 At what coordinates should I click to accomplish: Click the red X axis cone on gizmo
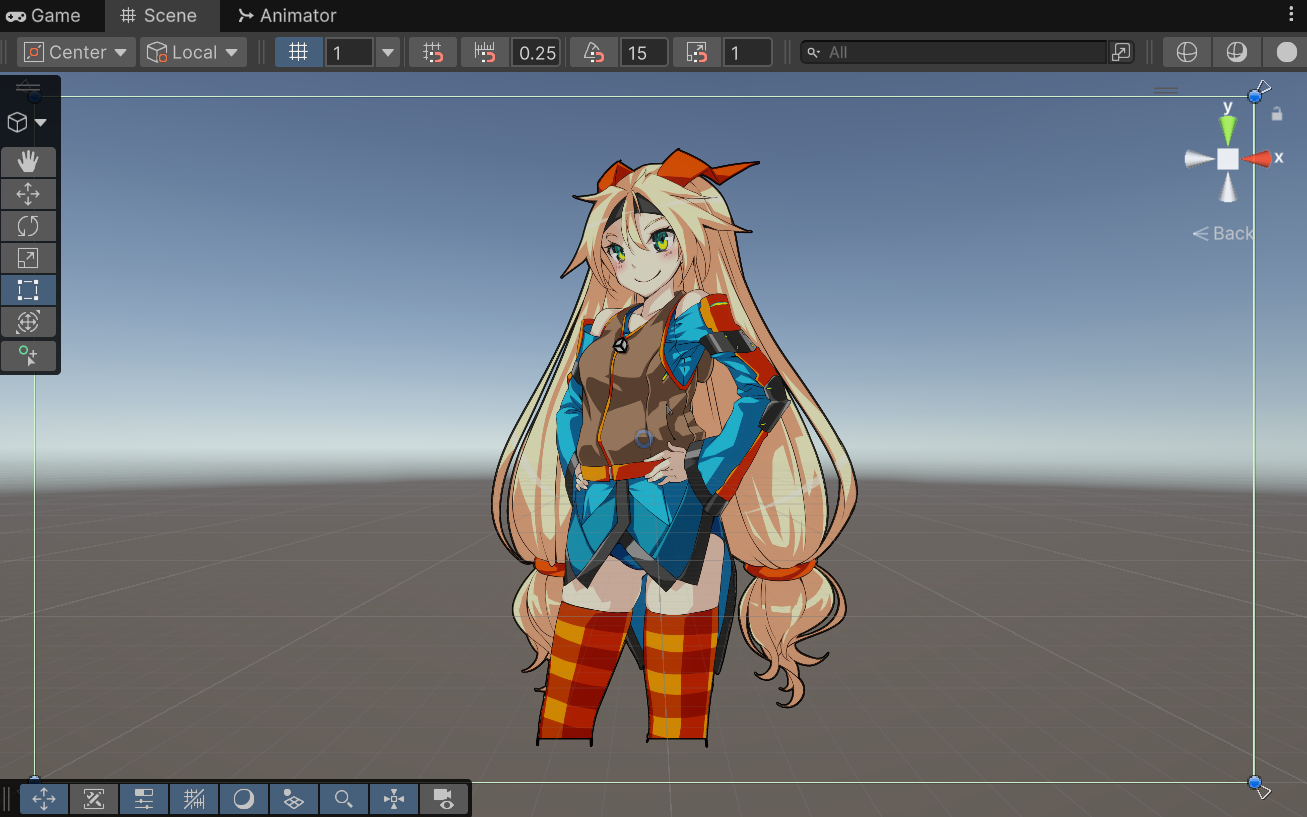(1257, 158)
